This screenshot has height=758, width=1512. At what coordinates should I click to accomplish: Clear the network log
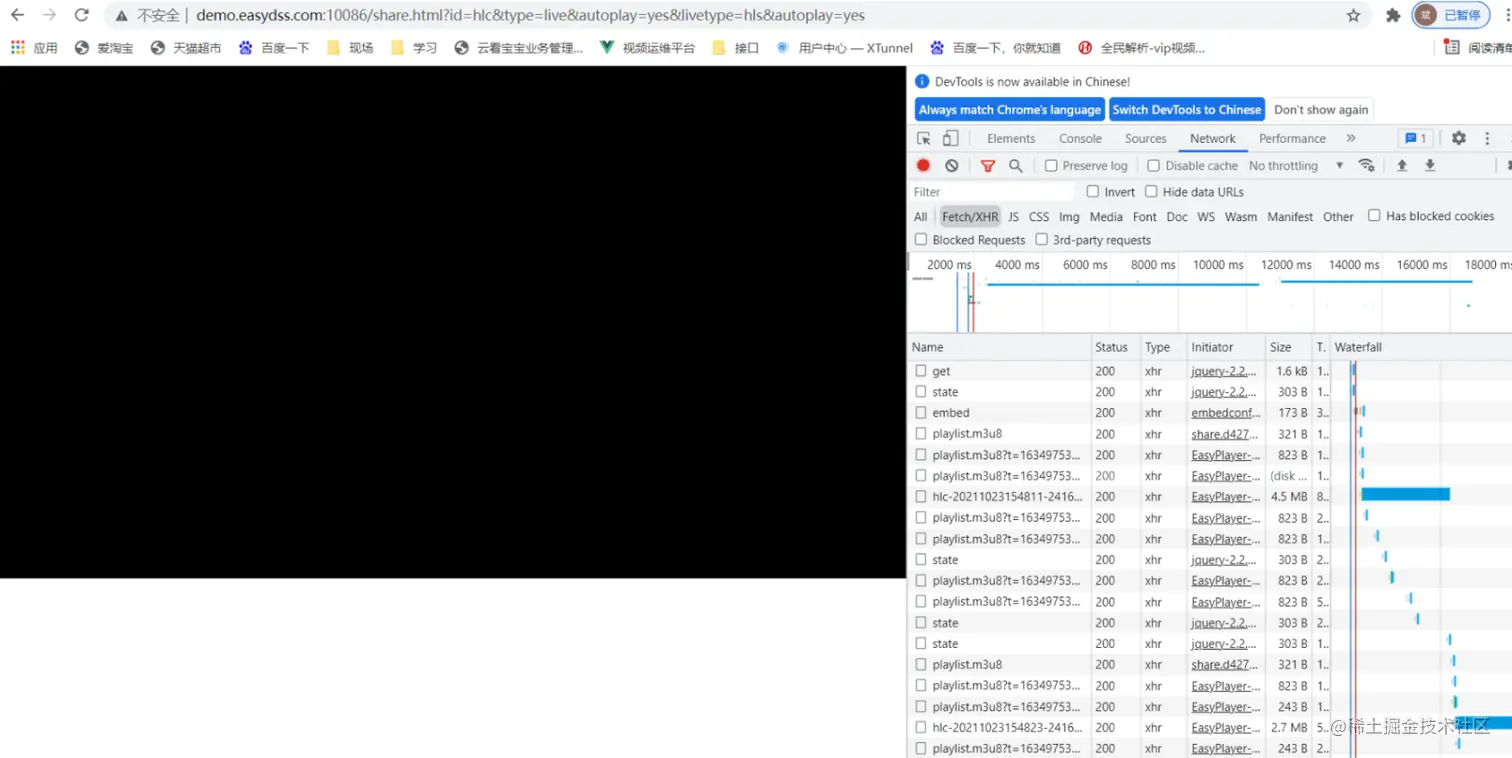coord(951,165)
